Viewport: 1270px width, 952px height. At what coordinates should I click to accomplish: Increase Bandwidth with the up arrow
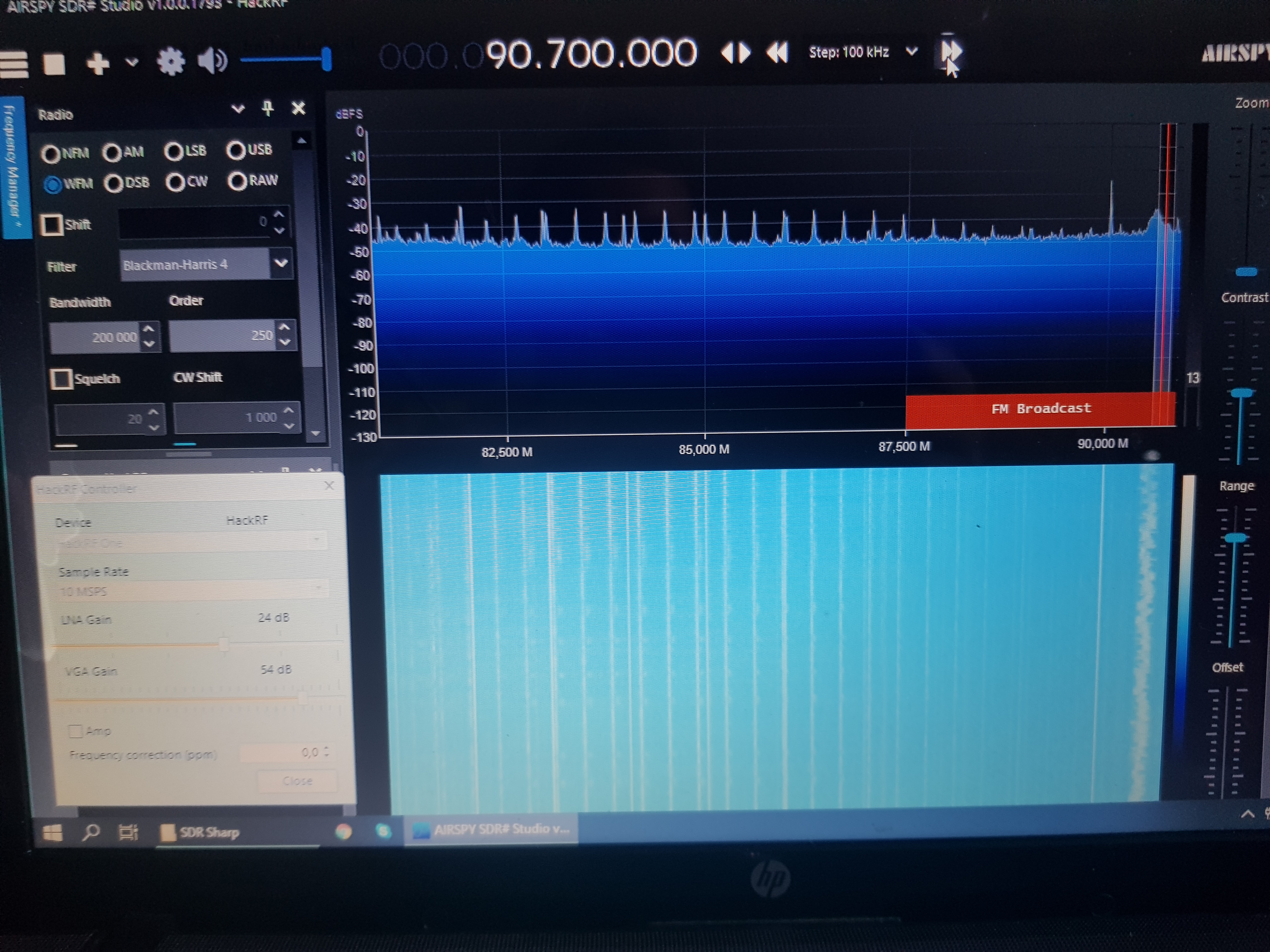pos(149,329)
